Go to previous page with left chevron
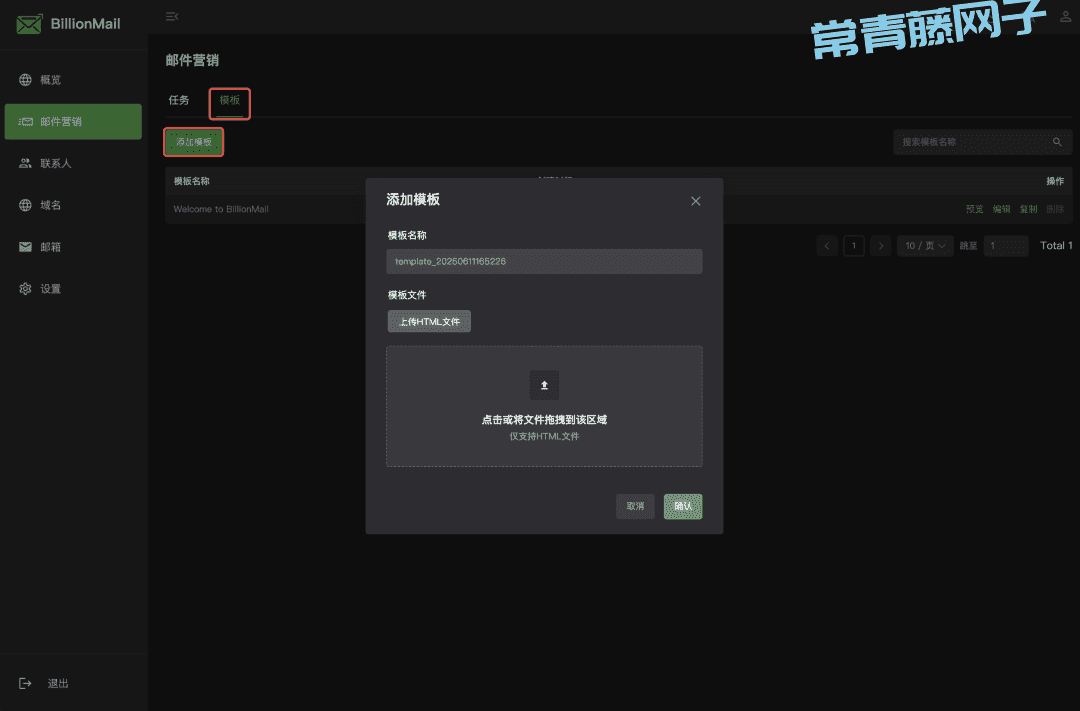Image resolution: width=1080 pixels, height=711 pixels. coord(827,246)
